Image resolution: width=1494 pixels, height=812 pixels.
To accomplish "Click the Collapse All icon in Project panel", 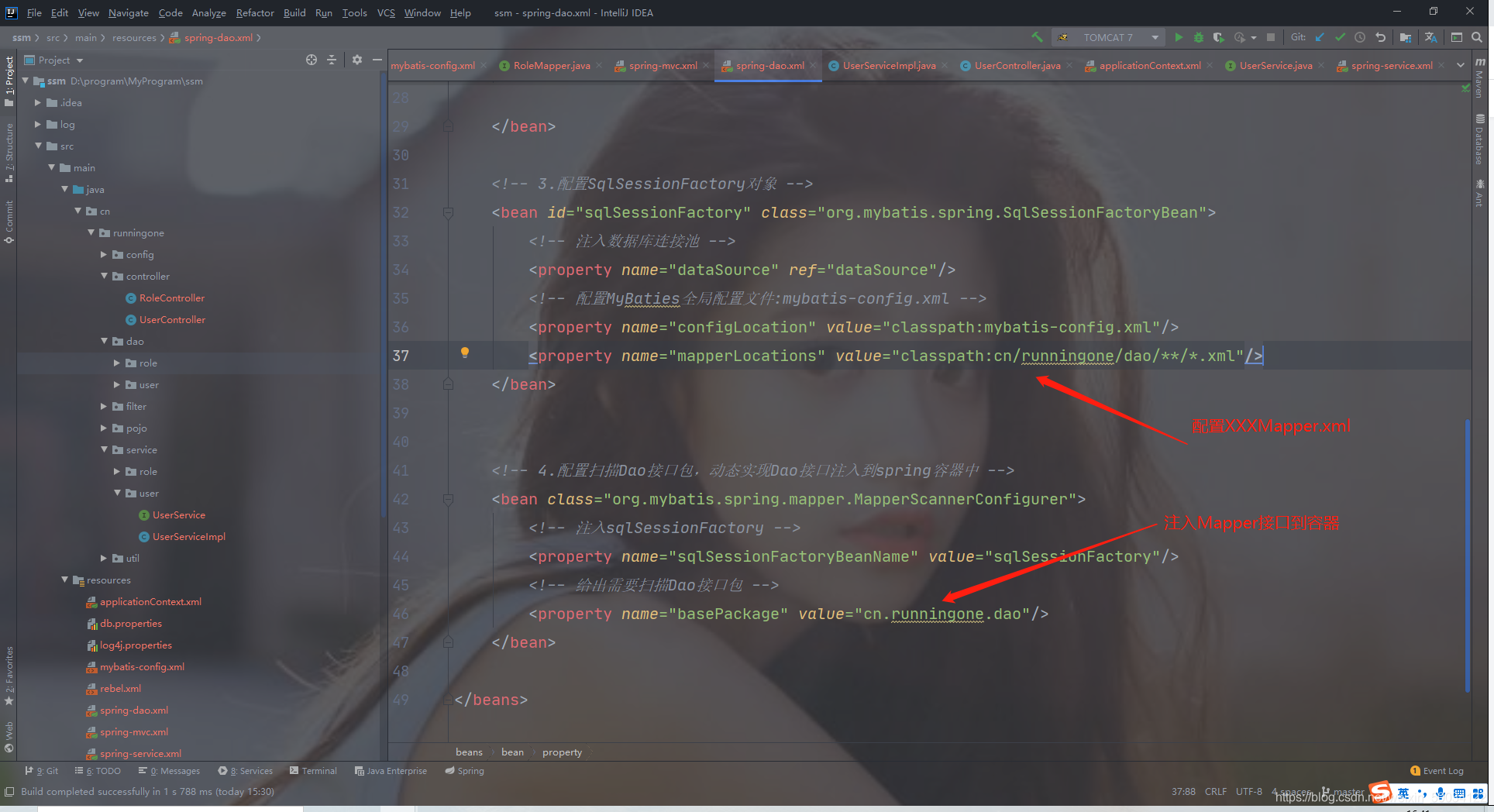I will point(332,60).
